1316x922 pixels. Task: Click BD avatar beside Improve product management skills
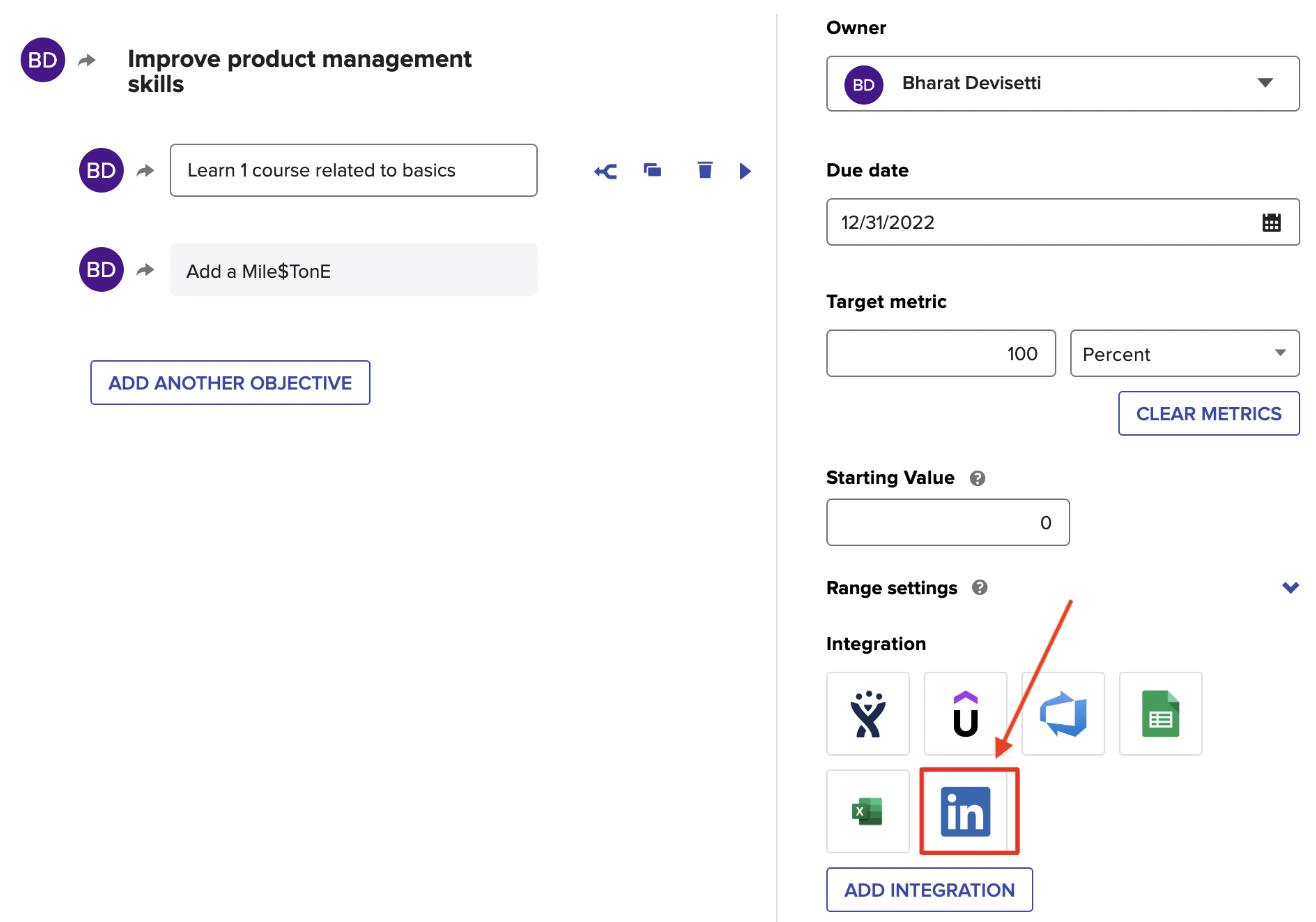(x=43, y=60)
